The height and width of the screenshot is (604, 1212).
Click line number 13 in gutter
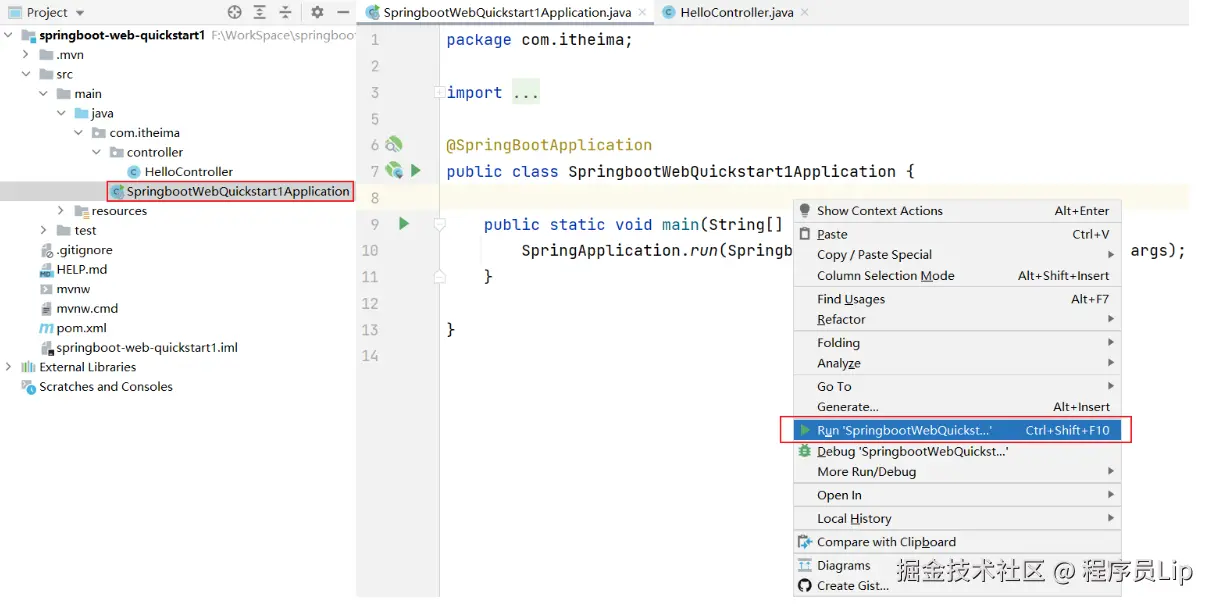[371, 330]
